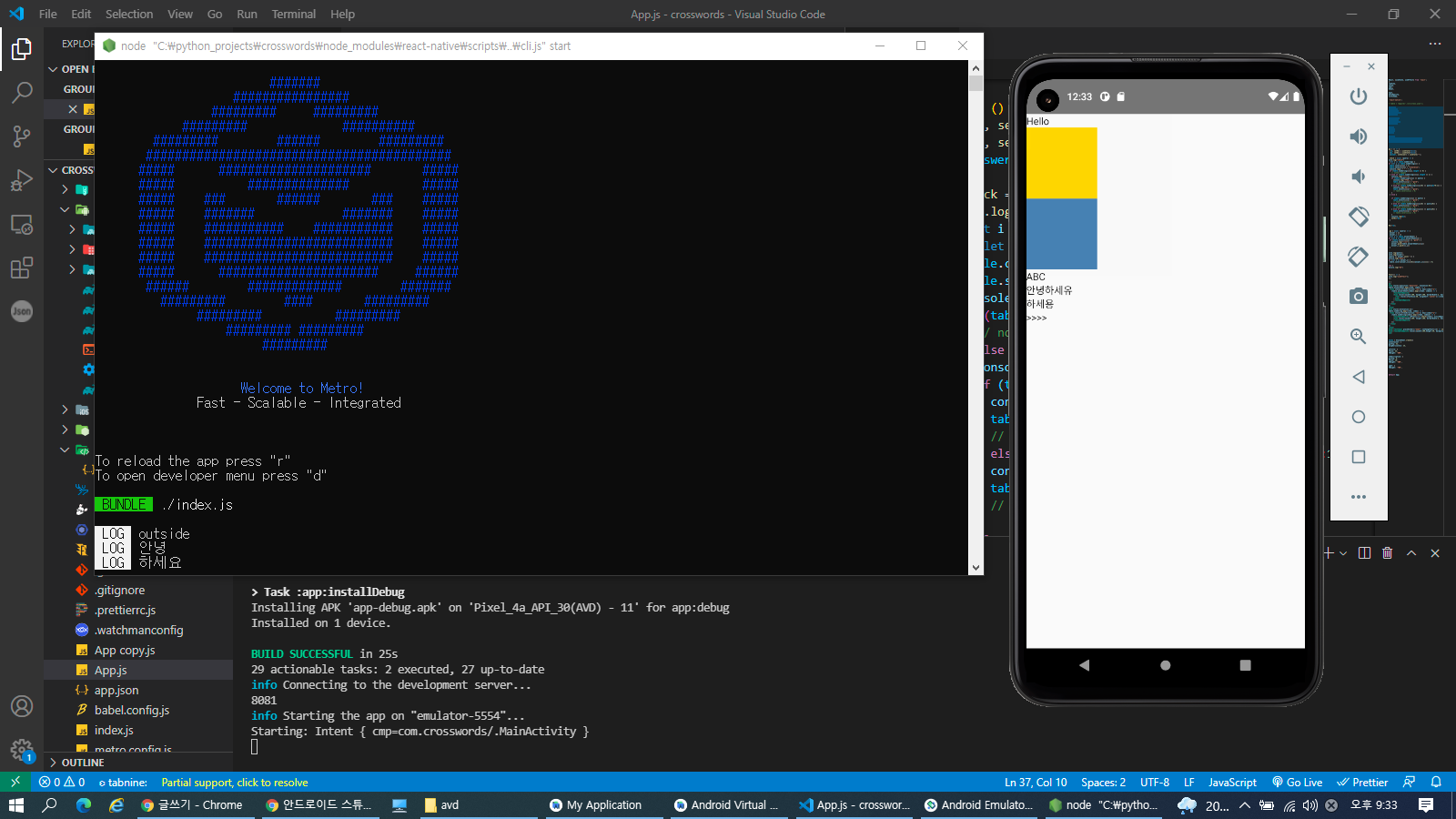
Task: Click emulator power button
Action: pyautogui.click(x=1359, y=96)
